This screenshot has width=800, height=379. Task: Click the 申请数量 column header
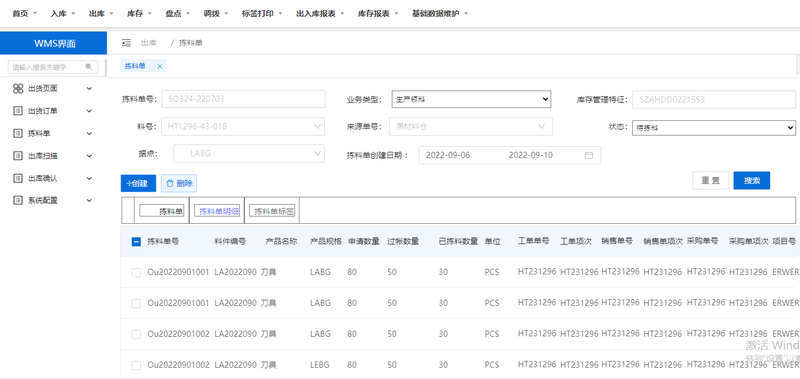tap(364, 242)
